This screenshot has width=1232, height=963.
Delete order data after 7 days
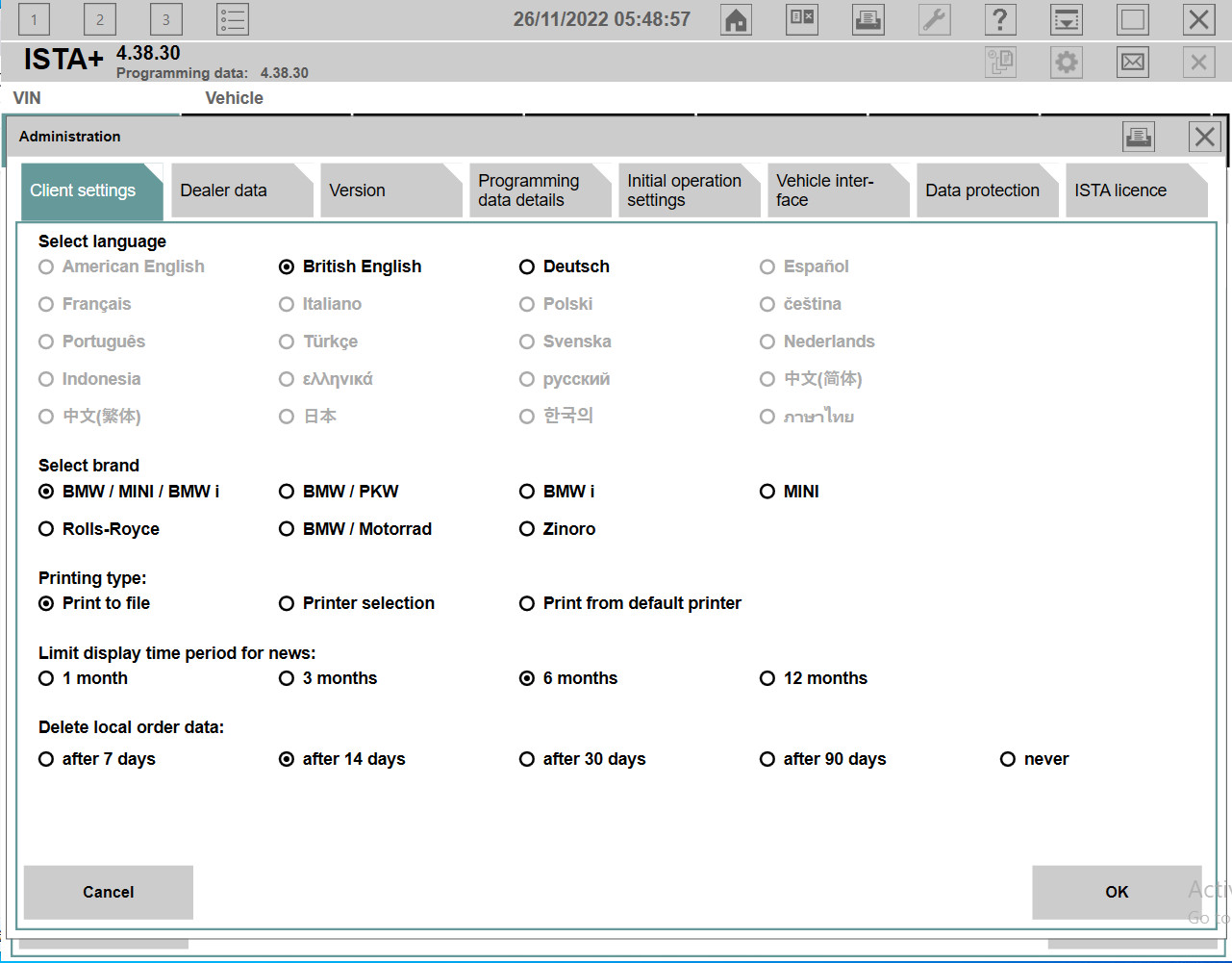(97, 759)
